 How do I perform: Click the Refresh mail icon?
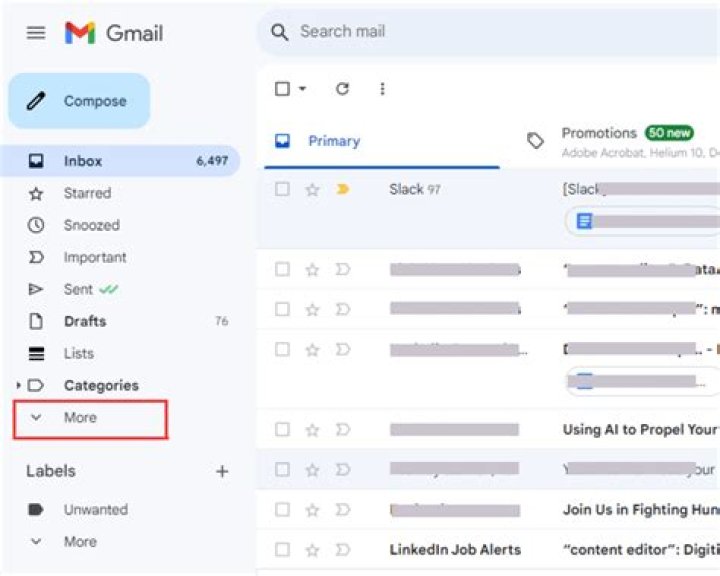click(342, 89)
